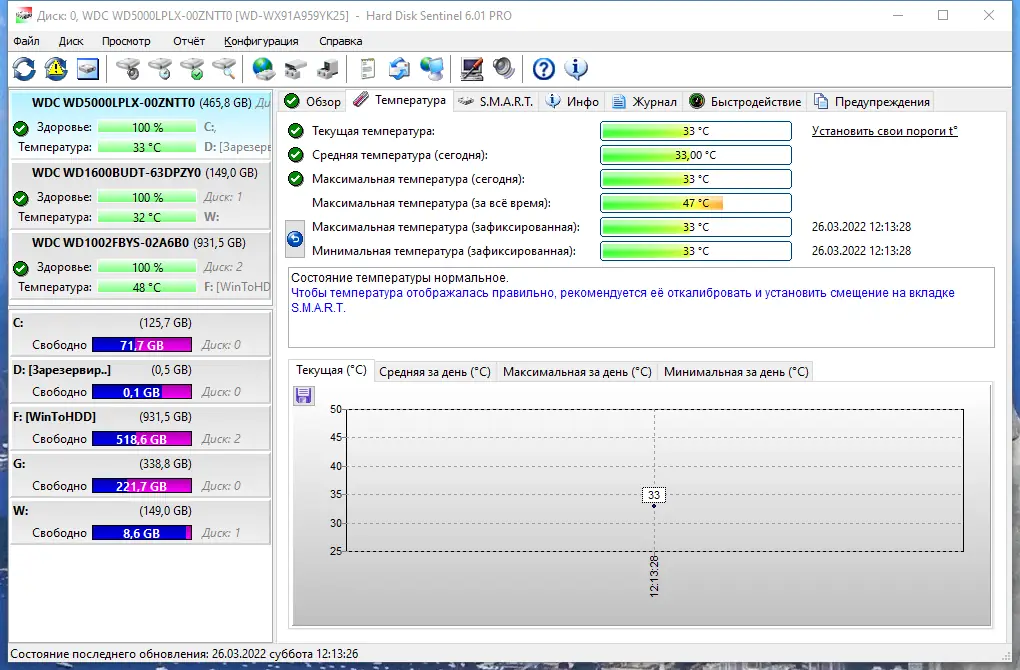This screenshot has height=670, width=1020.
Task: Click the globe over disk toolbar icon
Action: point(263,68)
